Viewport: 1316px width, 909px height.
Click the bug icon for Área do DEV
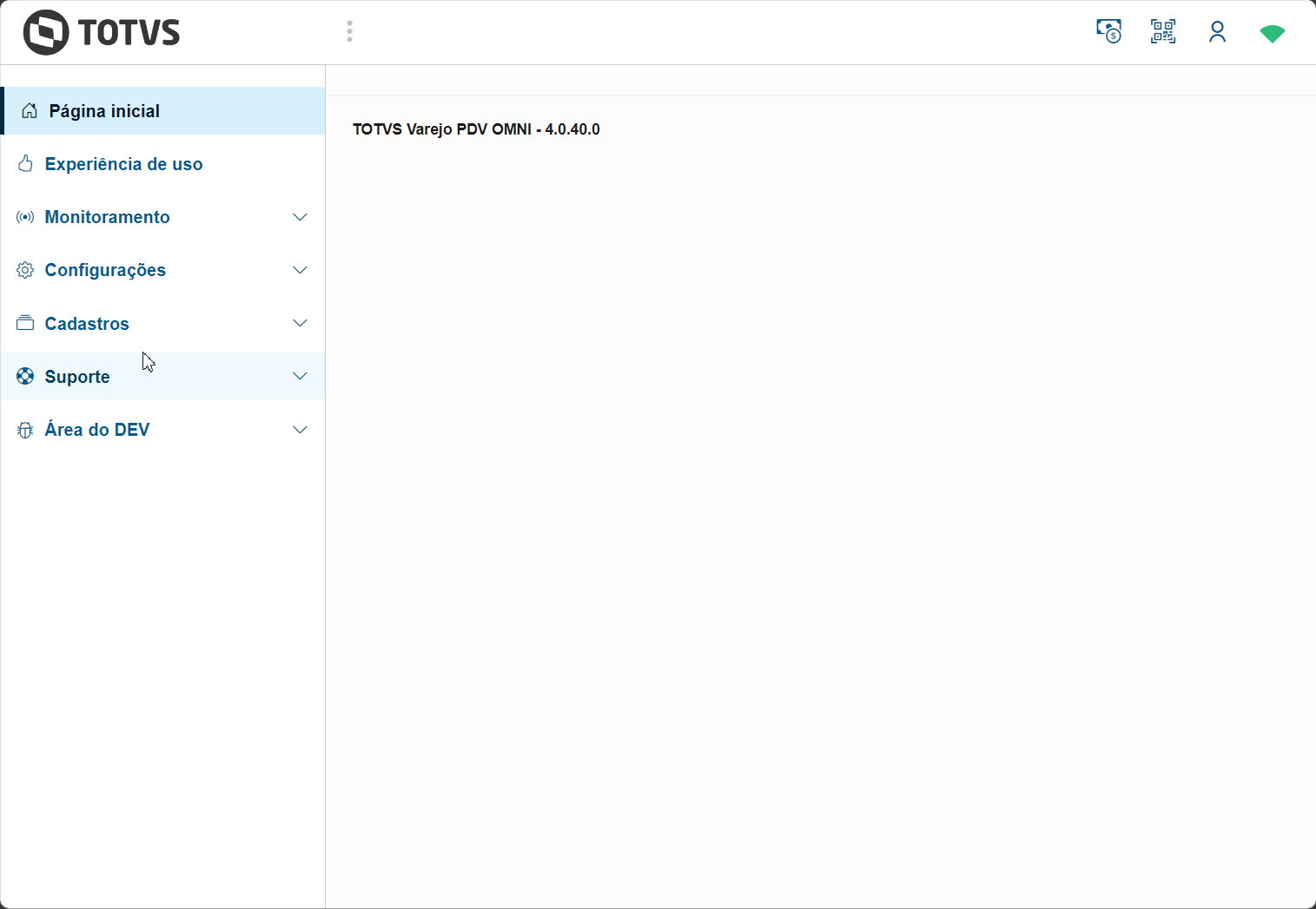point(25,430)
